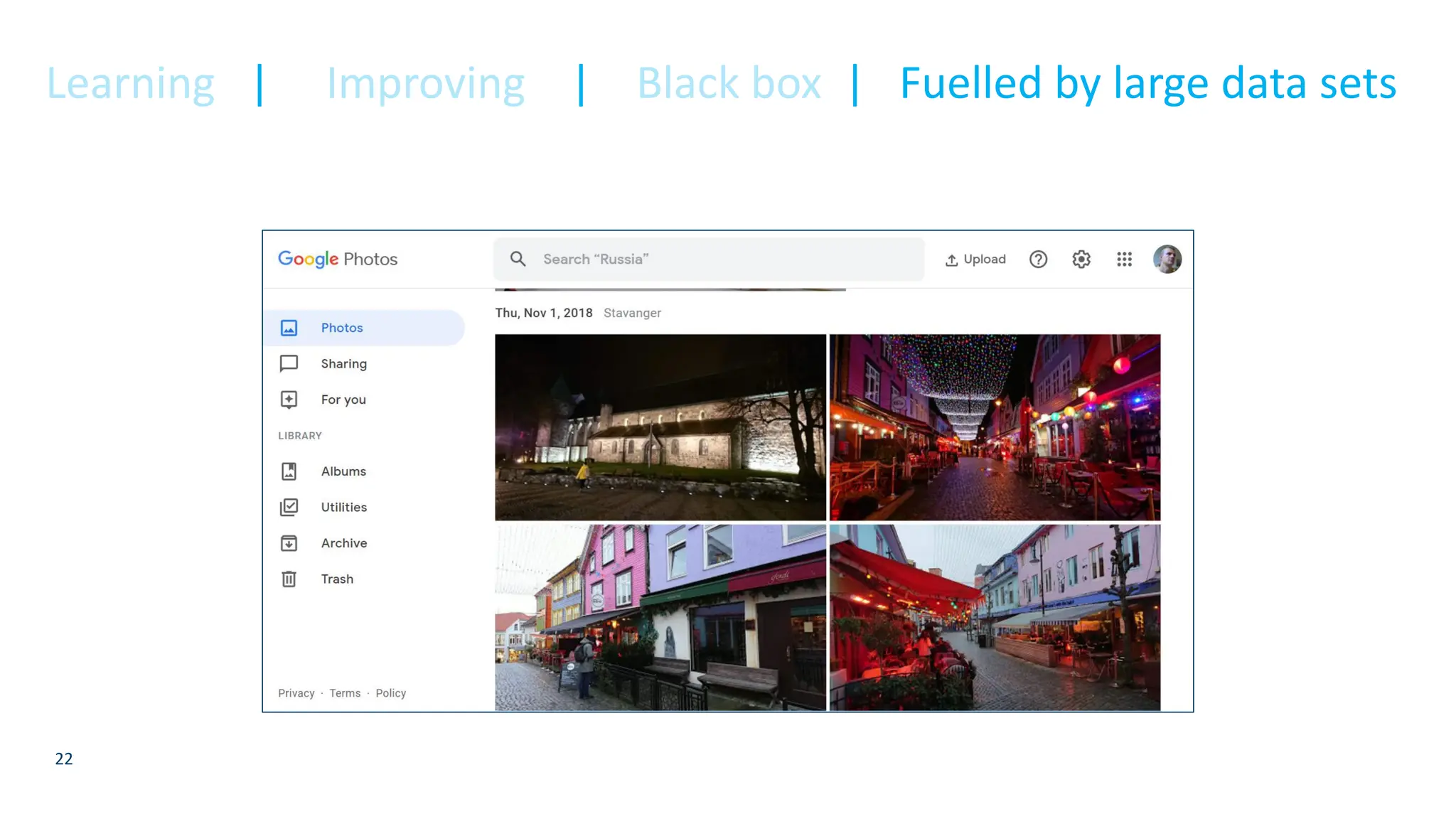The width and height of the screenshot is (1456, 819).
Task: Click the Photos sidebar icon
Action: (289, 328)
